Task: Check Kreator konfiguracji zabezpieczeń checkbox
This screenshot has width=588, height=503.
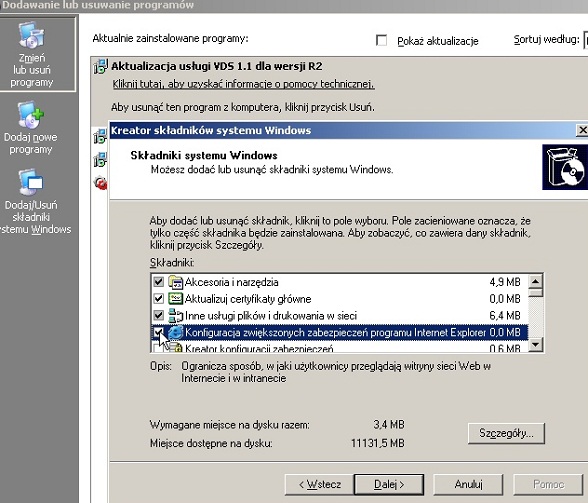Action: [x=159, y=348]
